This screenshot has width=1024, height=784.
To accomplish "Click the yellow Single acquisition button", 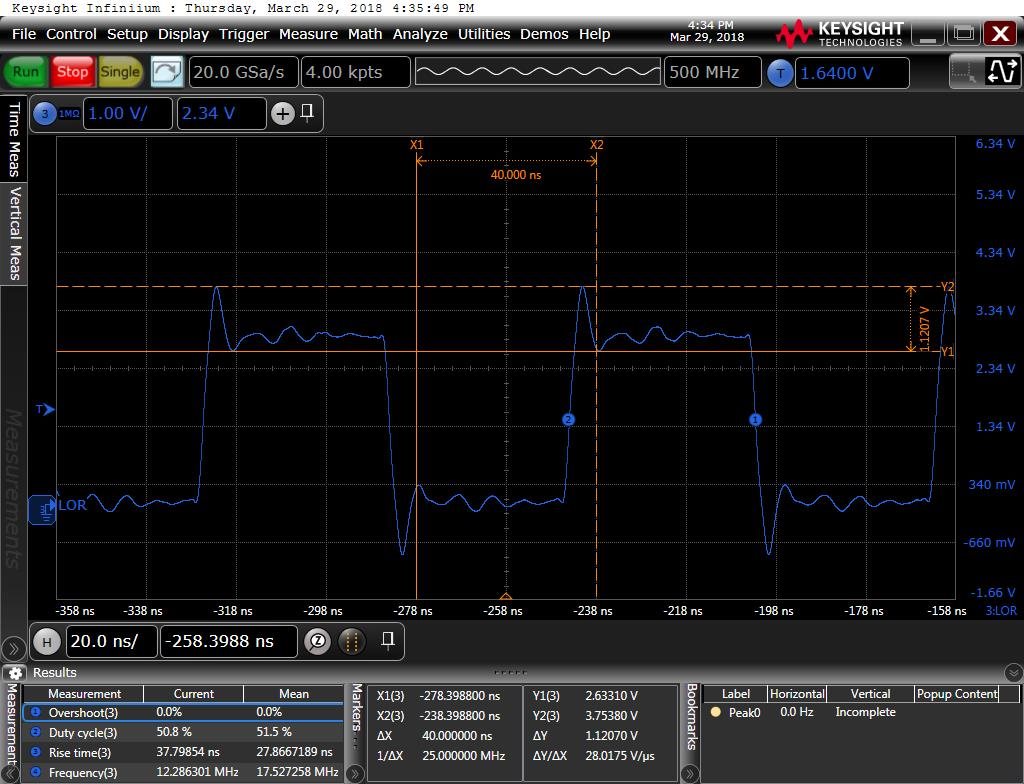I will [x=120, y=72].
